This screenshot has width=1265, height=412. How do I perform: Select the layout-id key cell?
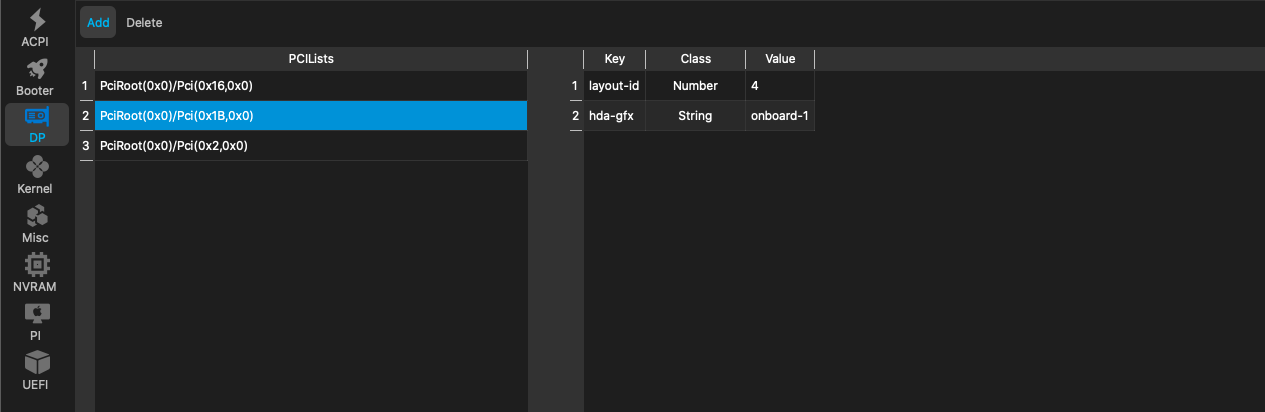(614, 86)
